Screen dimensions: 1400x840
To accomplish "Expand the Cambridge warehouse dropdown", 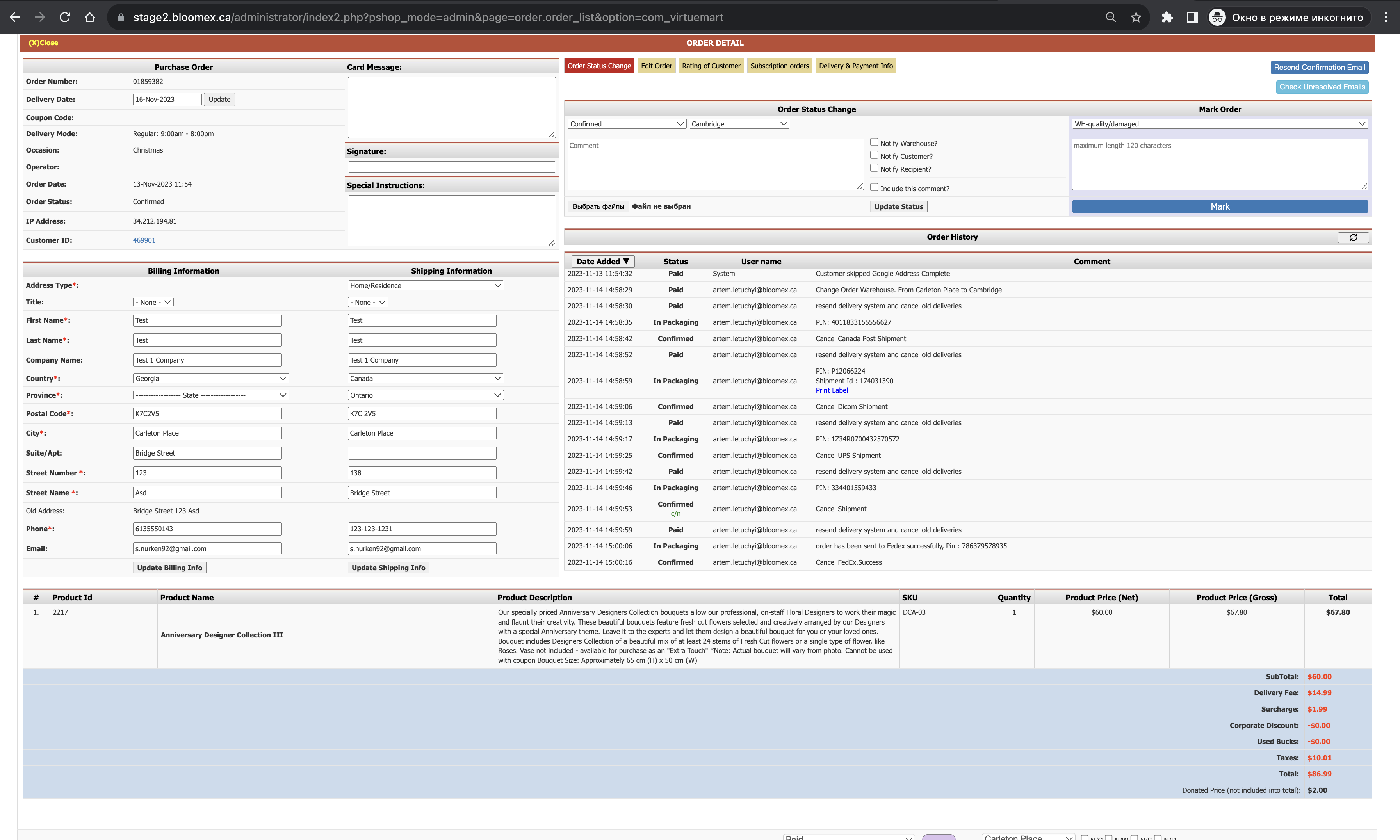I will (x=739, y=124).
